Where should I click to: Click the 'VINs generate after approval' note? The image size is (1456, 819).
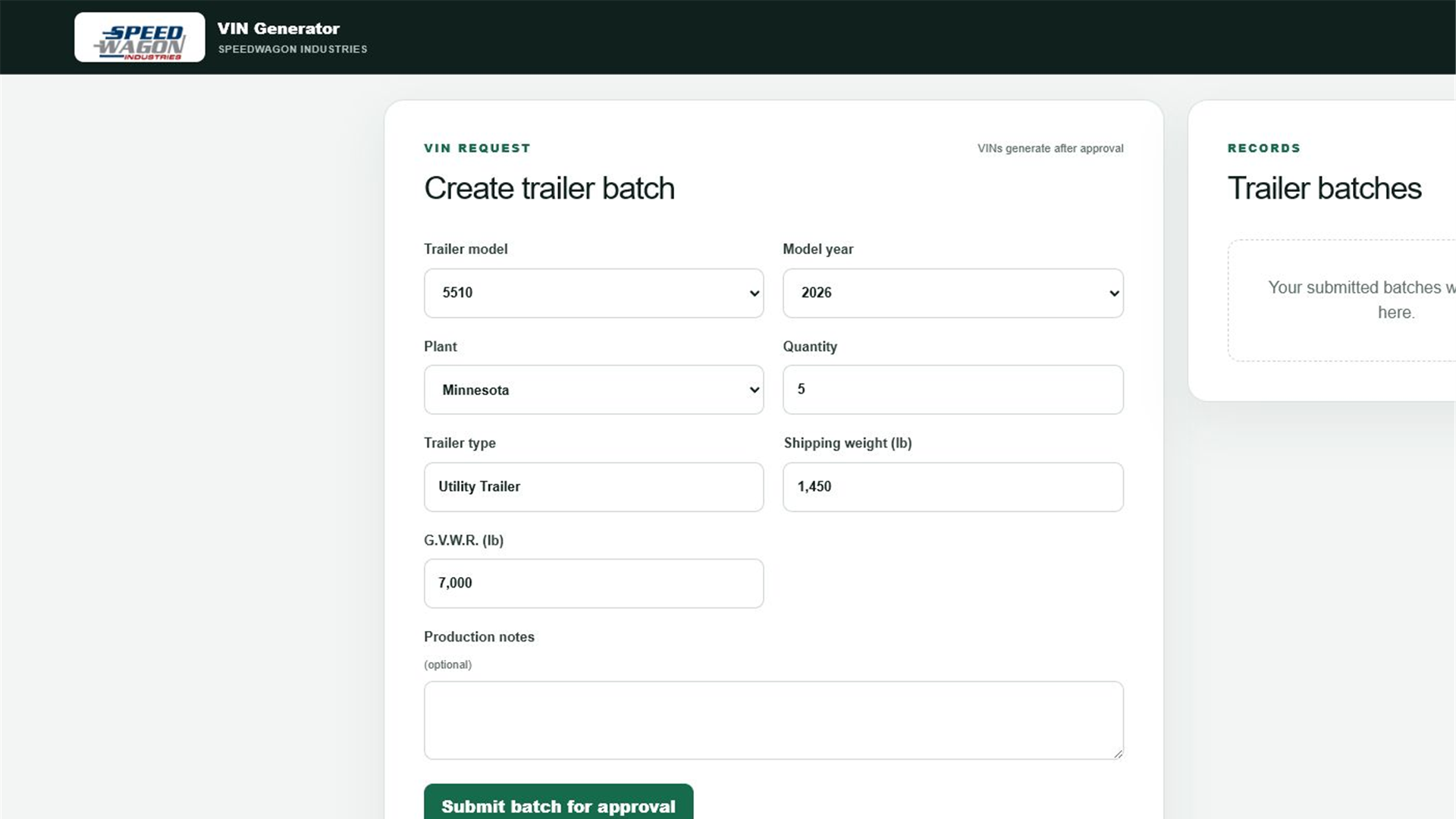click(1050, 149)
